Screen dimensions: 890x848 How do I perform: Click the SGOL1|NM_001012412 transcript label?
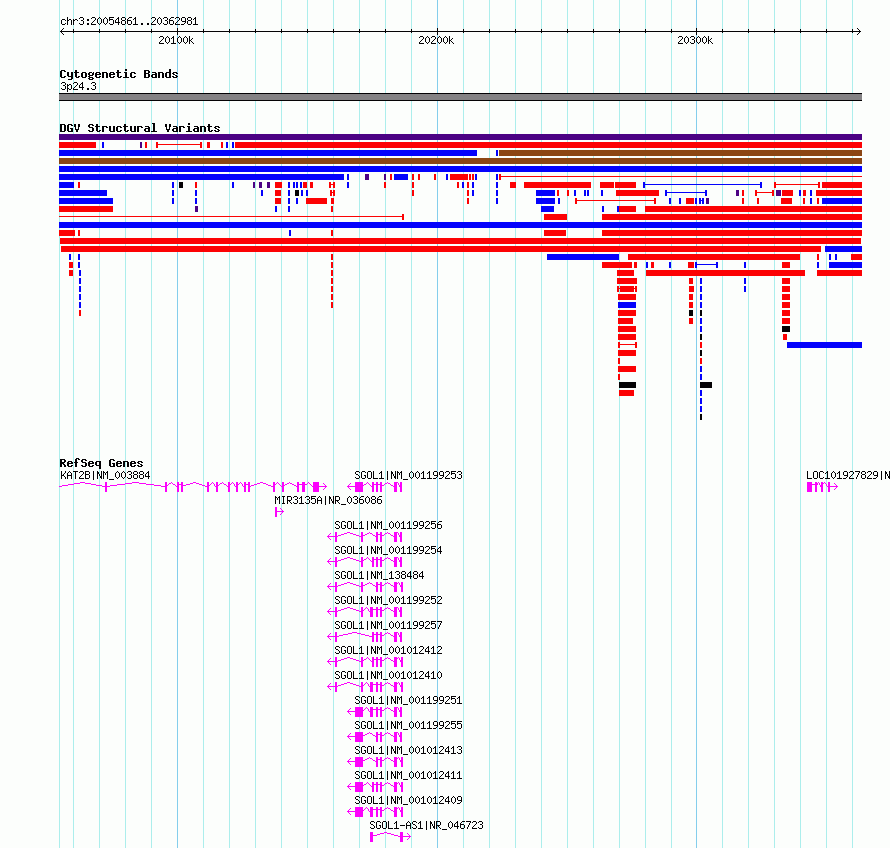click(388, 650)
